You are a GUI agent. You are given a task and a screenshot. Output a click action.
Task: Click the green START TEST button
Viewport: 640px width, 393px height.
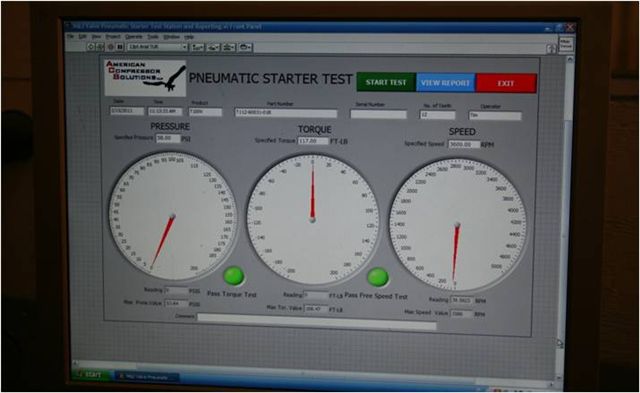386,82
